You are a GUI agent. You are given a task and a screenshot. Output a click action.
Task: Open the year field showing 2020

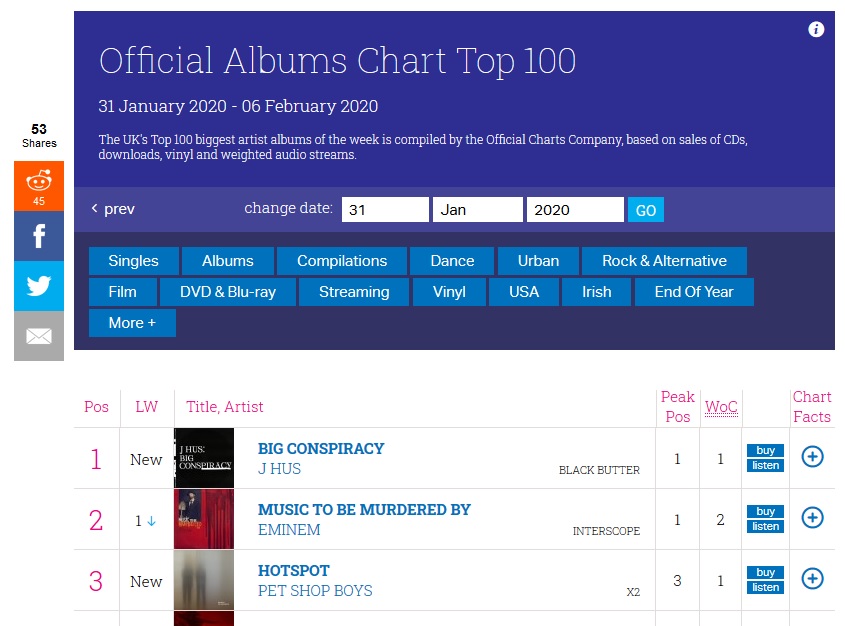[x=575, y=210]
